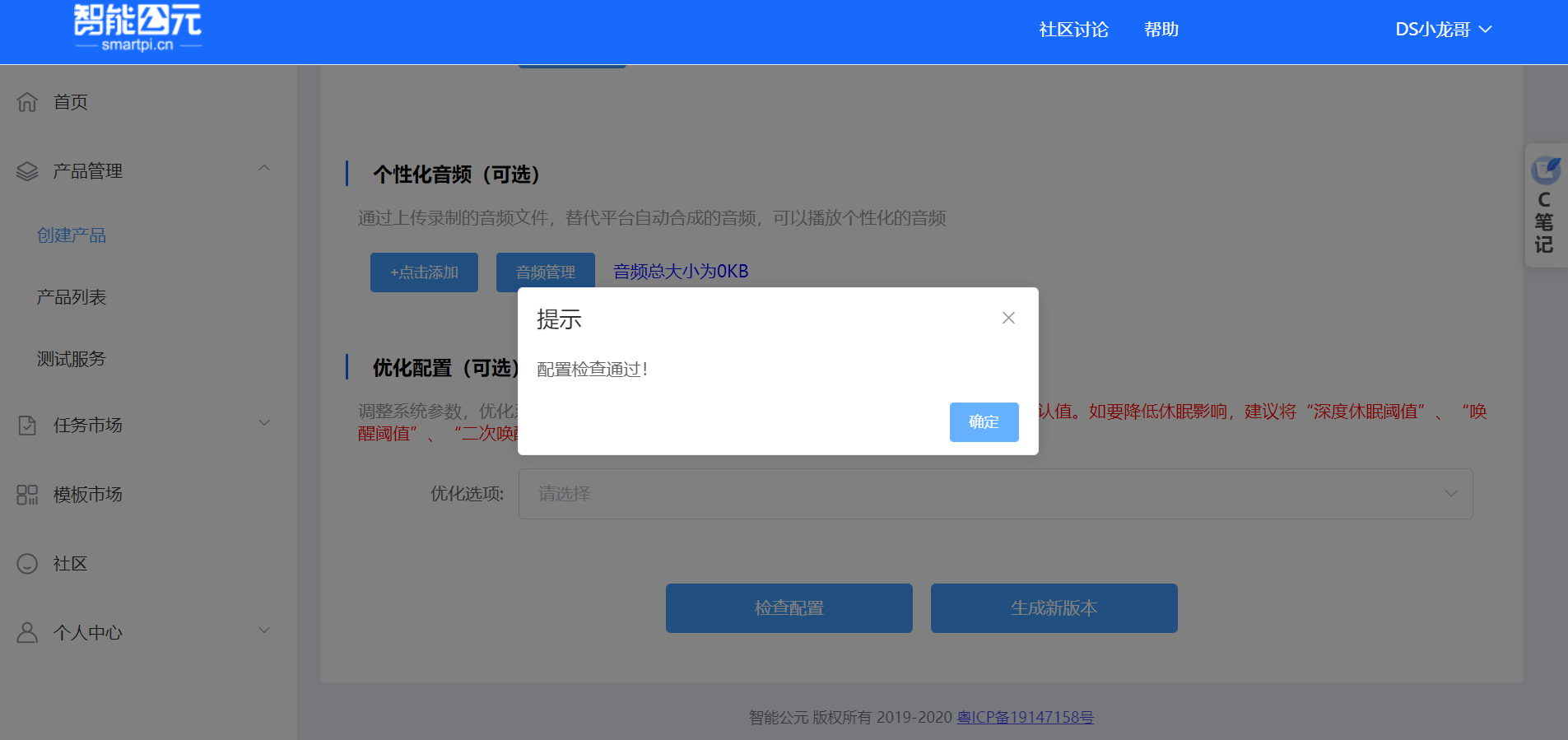Click the 检查配置 button
Screen dimensions: 1568x740
(789, 608)
